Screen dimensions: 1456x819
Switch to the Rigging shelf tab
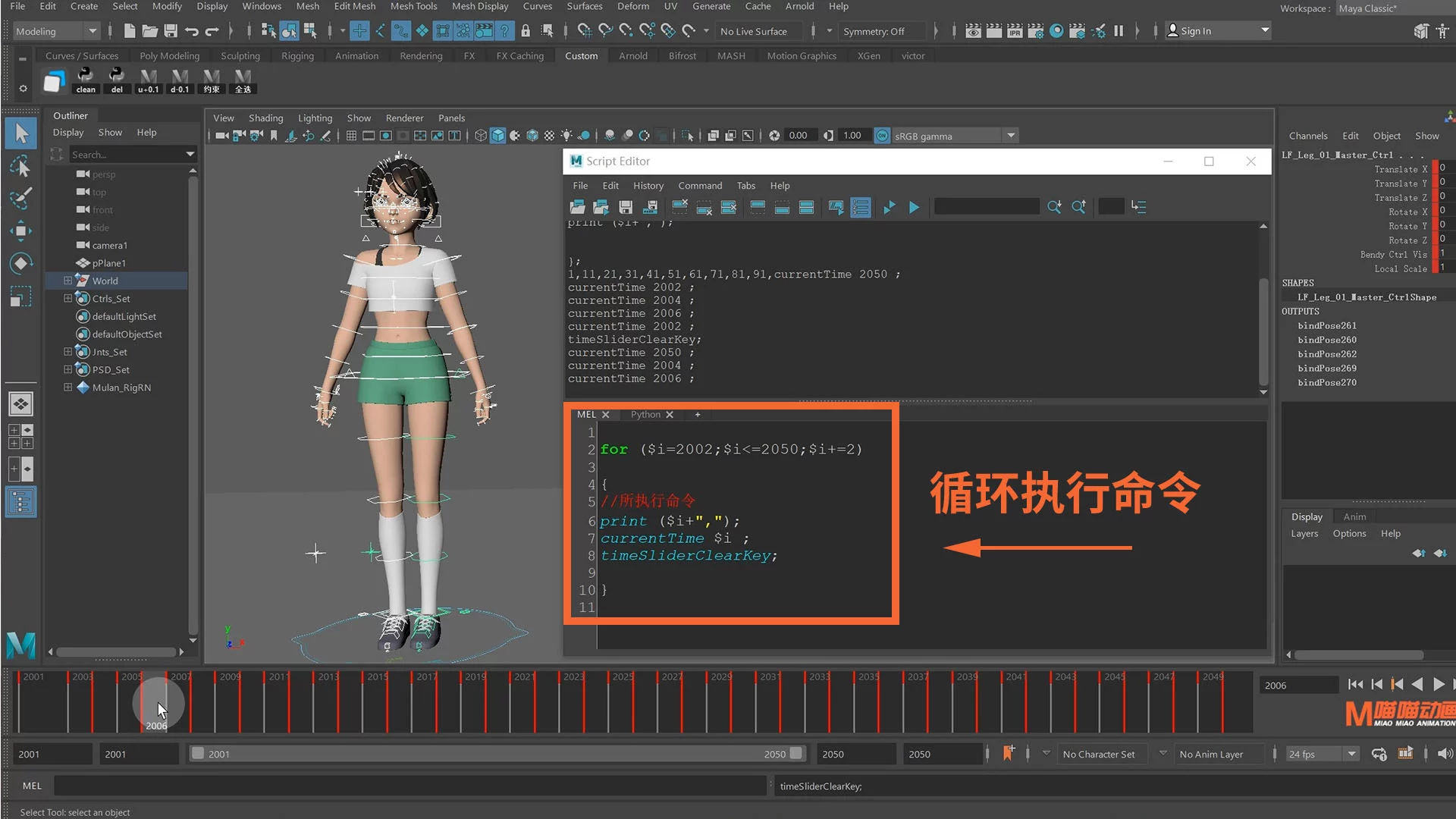[297, 55]
